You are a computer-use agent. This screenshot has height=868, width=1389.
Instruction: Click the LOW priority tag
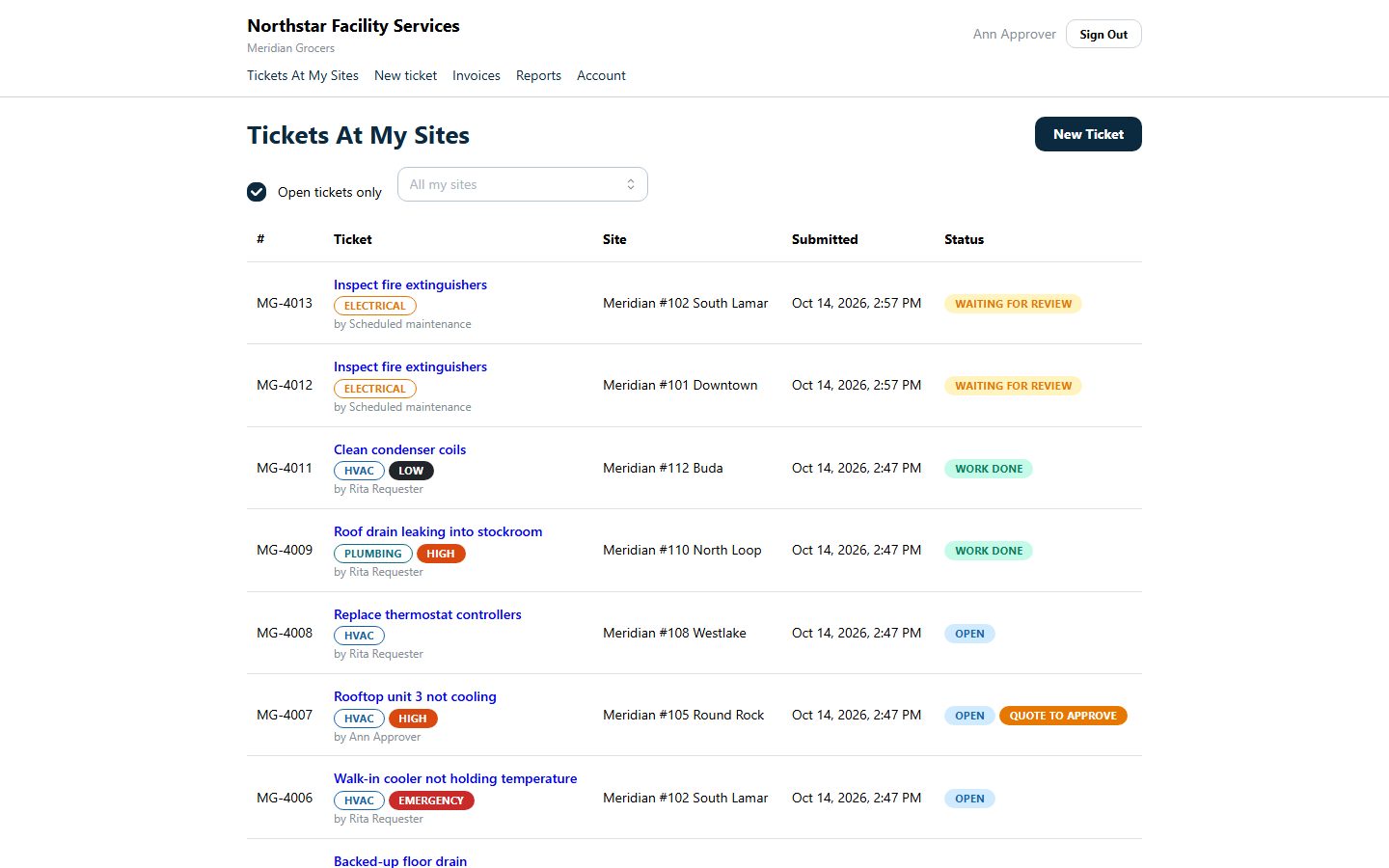coord(411,471)
